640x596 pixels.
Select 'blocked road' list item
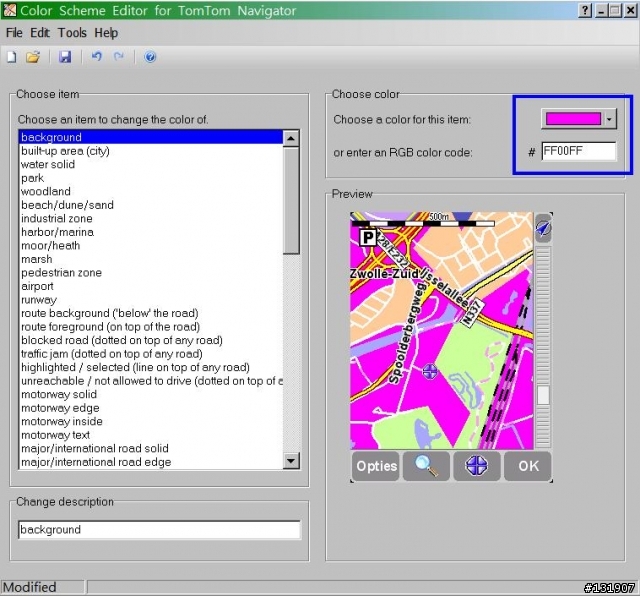151,340
